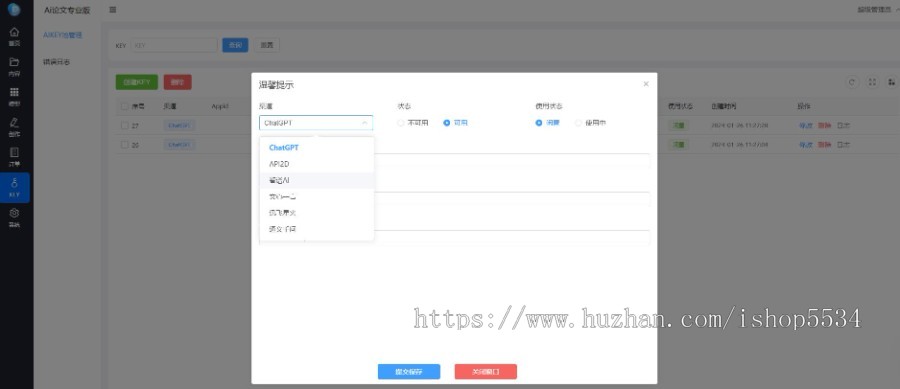Choose the 通义千问 option in the list
The height and width of the screenshot is (389, 900).
coord(316,229)
